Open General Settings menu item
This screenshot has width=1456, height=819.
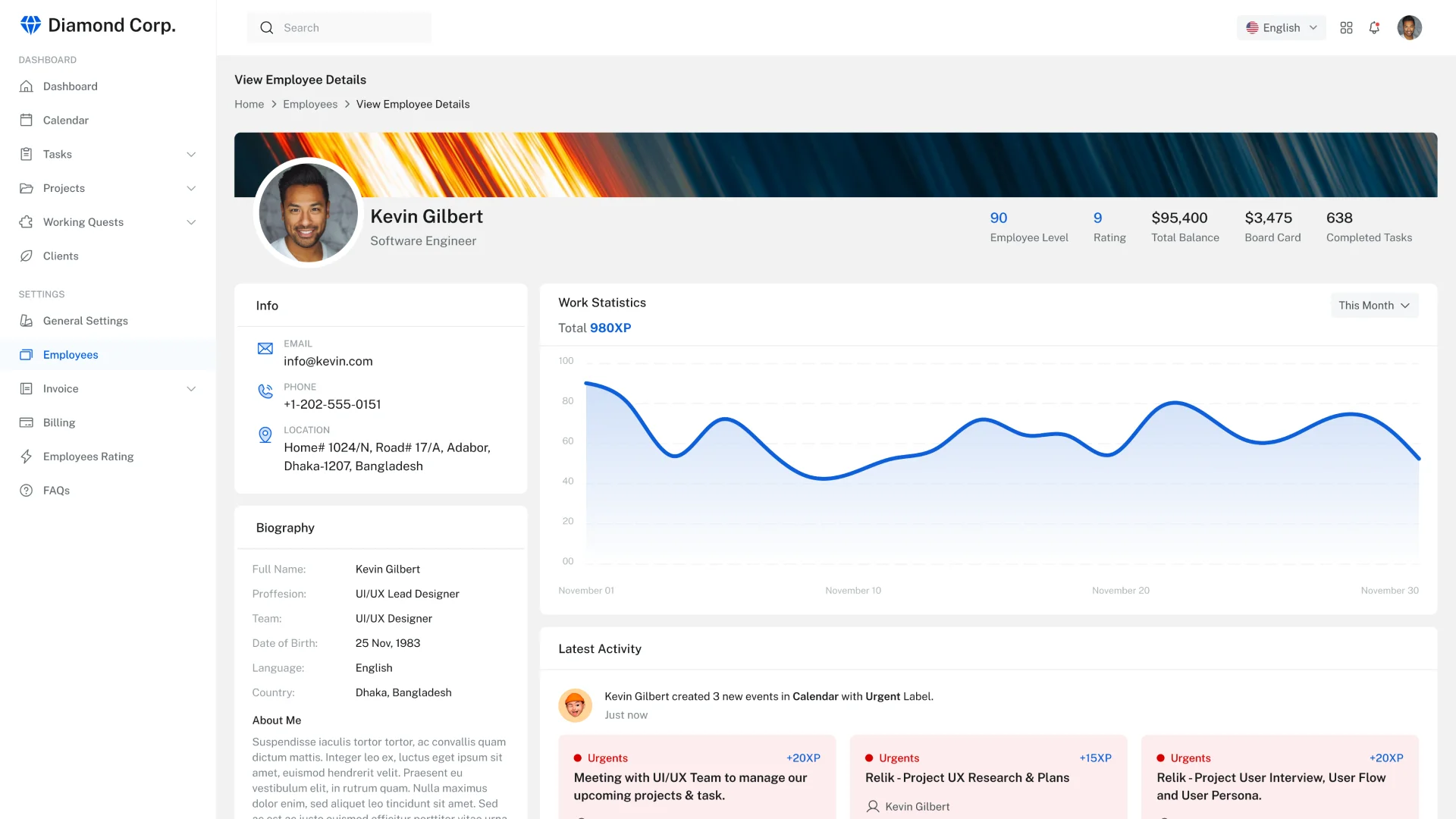tap(108, 321)
